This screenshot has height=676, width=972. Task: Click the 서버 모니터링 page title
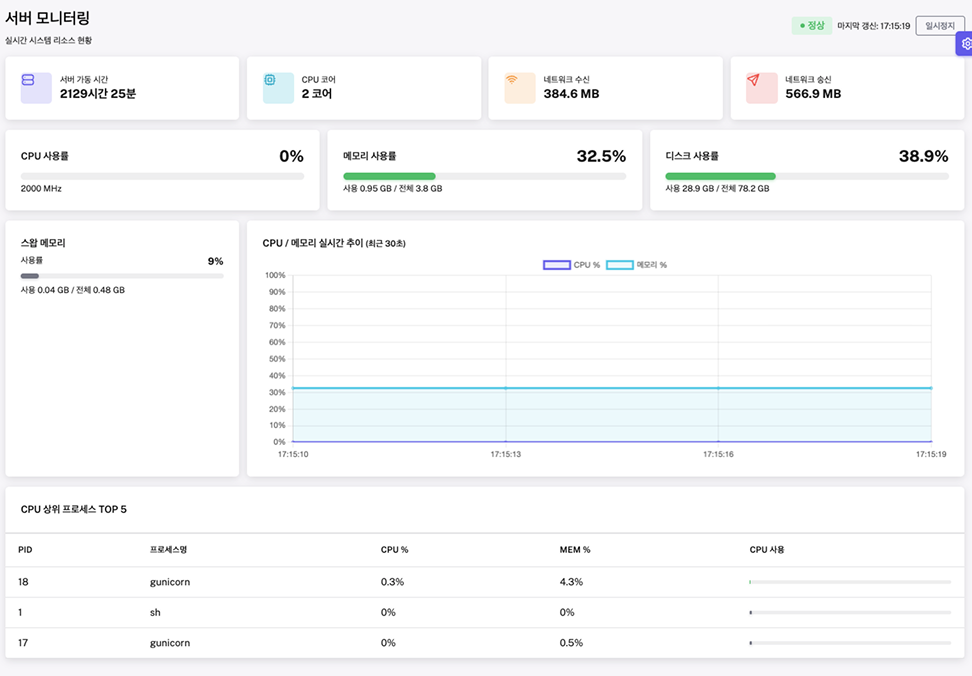[x=48, y=18]
